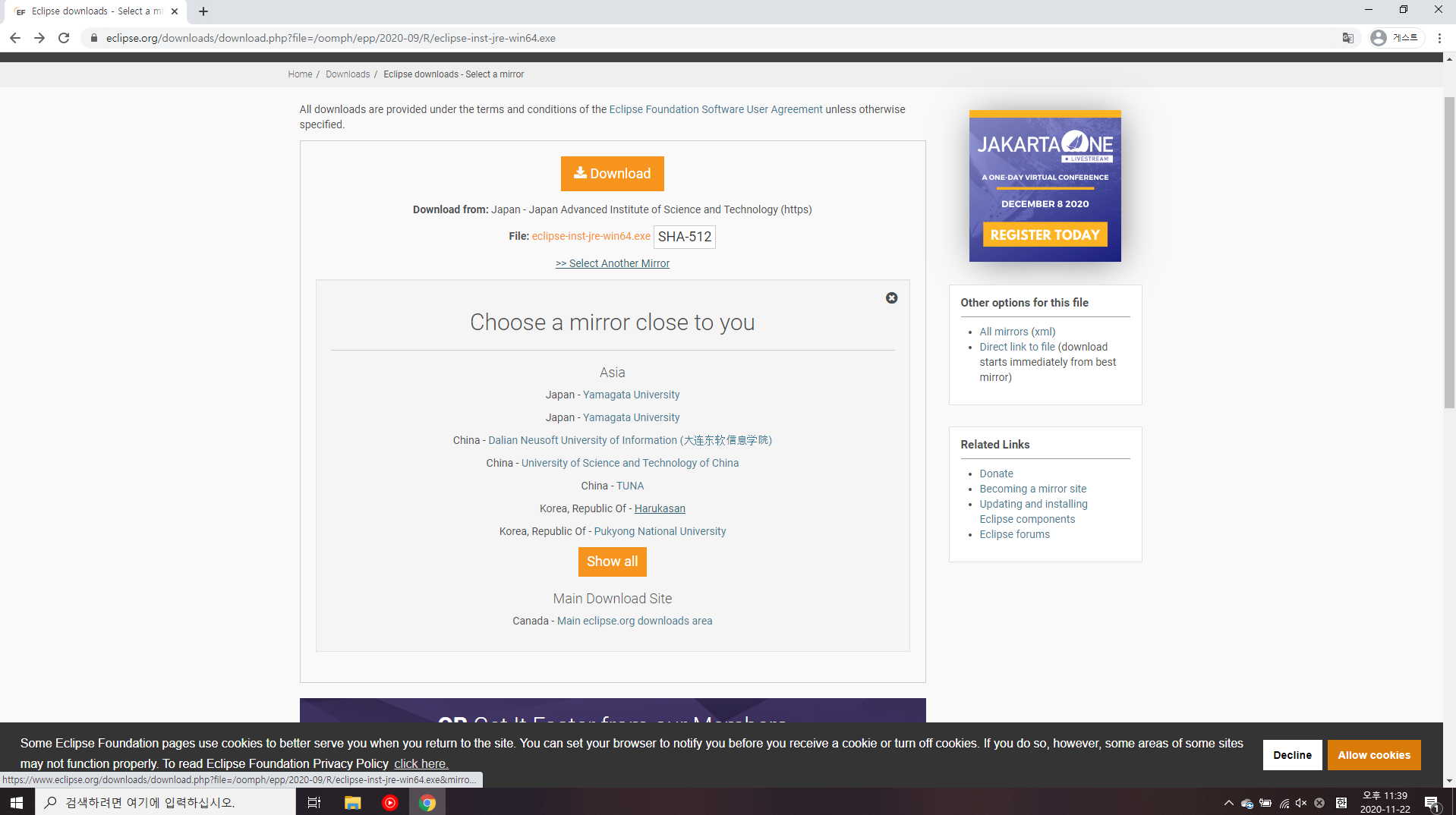The height and width of the screenshot is (815, 1456).
Task: Show hidden system tray icons
Action: 1229,803
